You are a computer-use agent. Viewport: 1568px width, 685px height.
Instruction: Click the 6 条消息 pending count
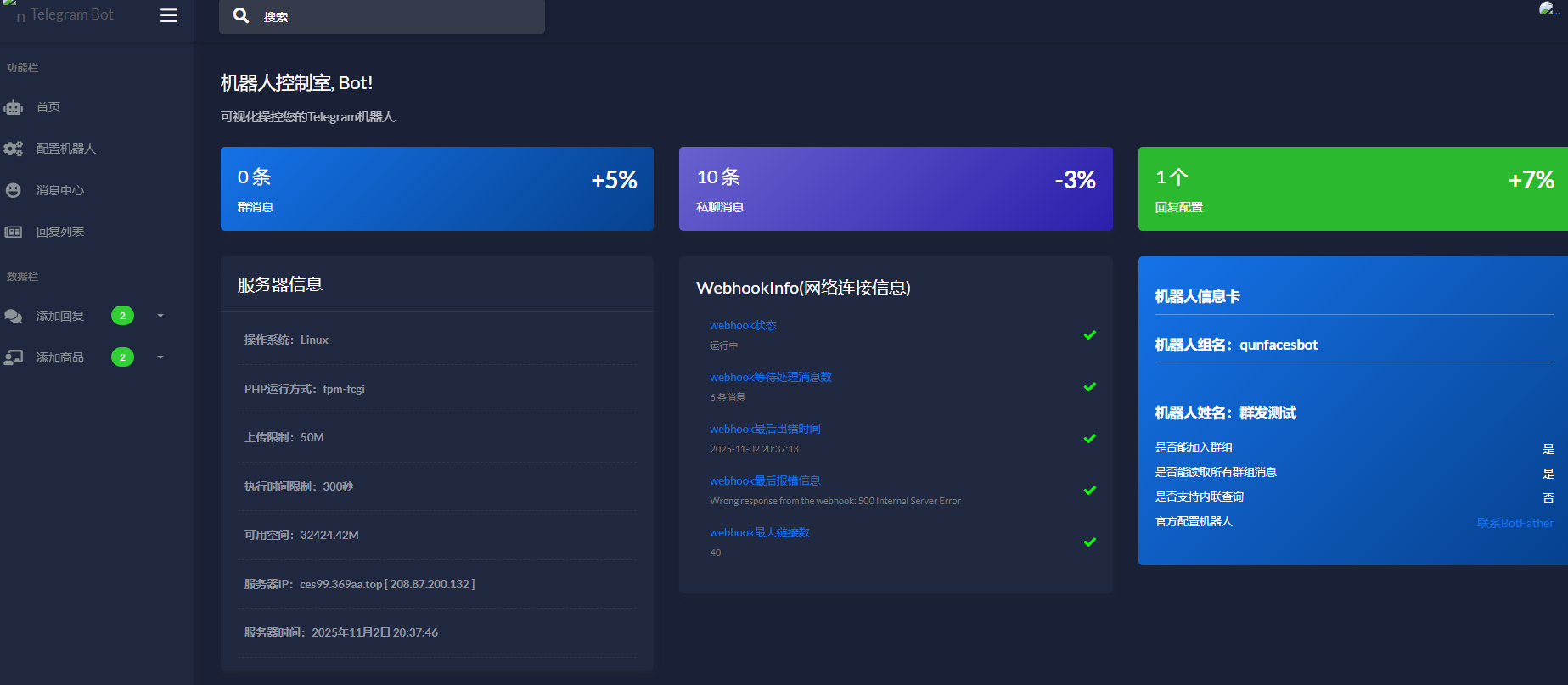(x=728, y=397)
